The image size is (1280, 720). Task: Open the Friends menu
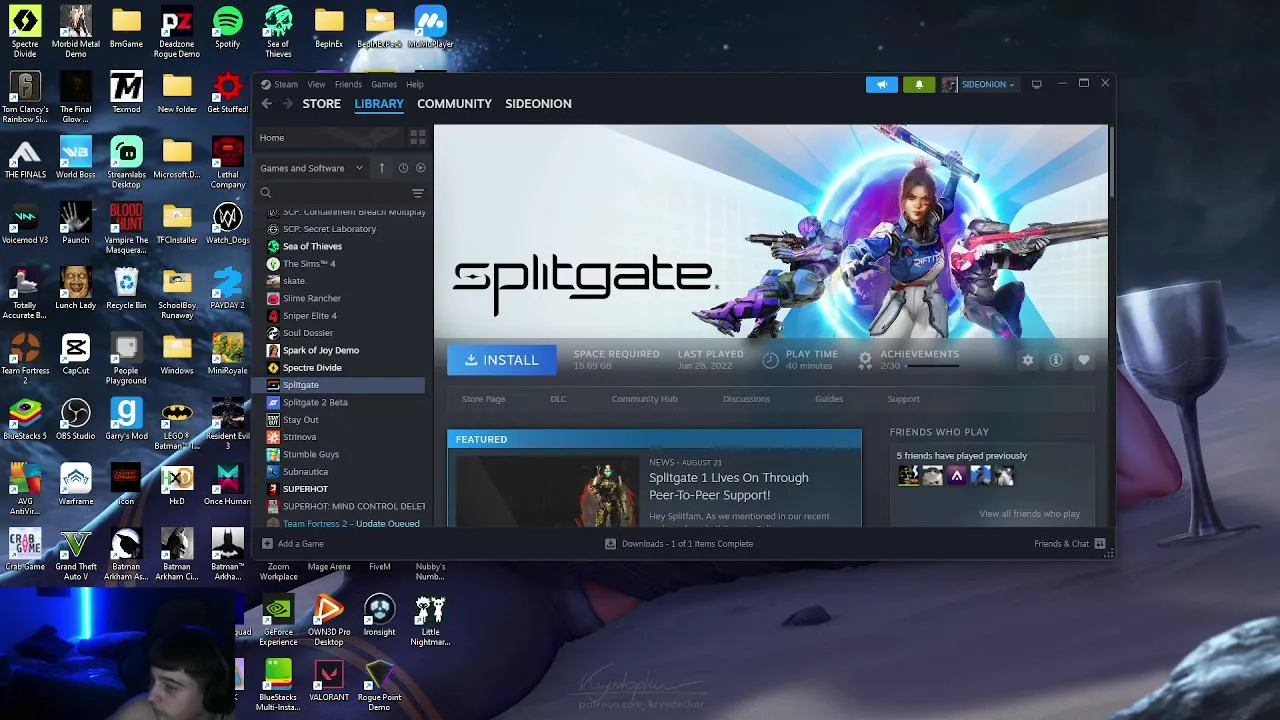pos(348,84)
